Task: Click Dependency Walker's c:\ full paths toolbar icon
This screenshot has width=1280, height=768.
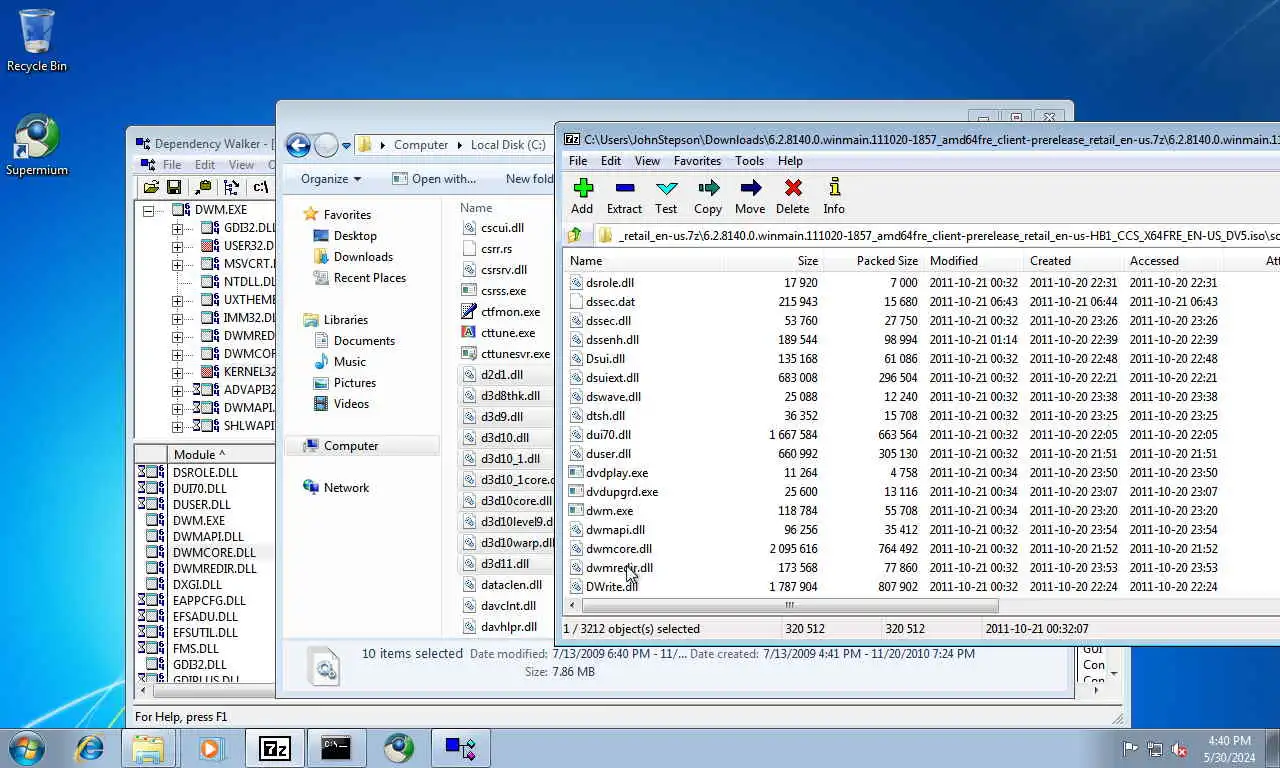Action: (261, 187)
